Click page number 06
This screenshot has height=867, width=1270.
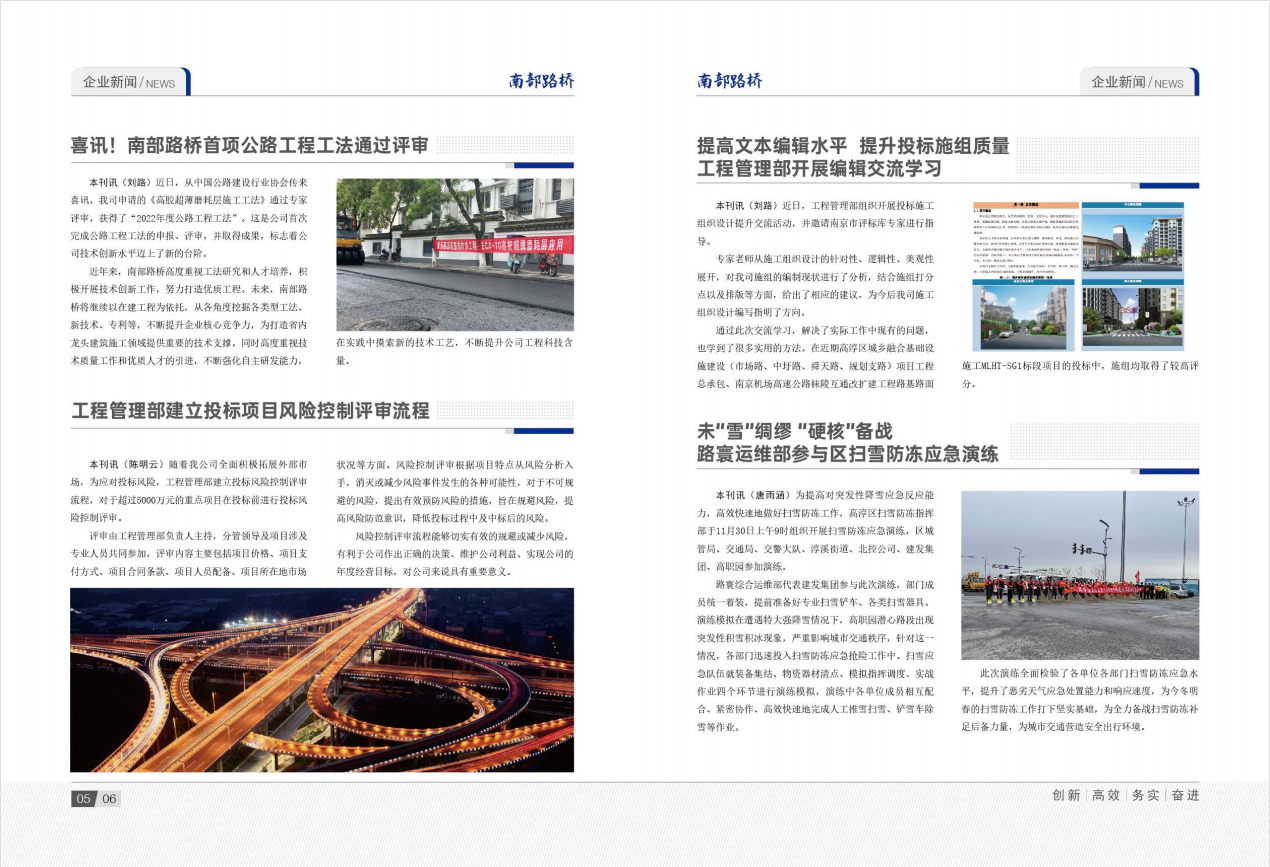pos(109,799)
